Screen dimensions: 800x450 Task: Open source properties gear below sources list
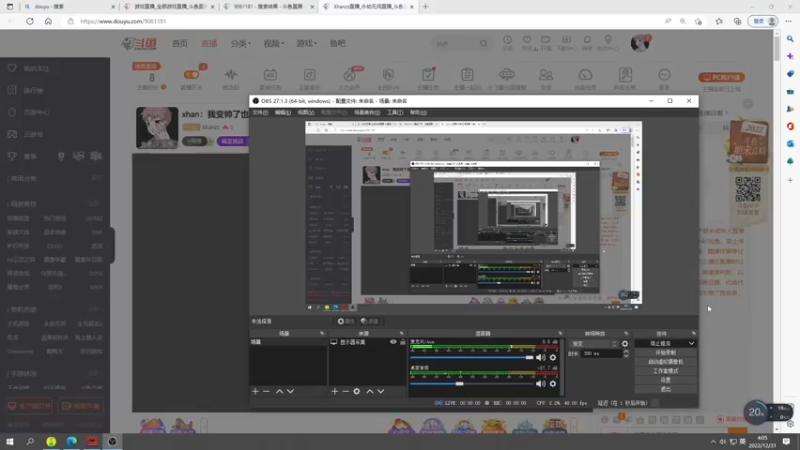pyautogui.click(x=357, y=391)
